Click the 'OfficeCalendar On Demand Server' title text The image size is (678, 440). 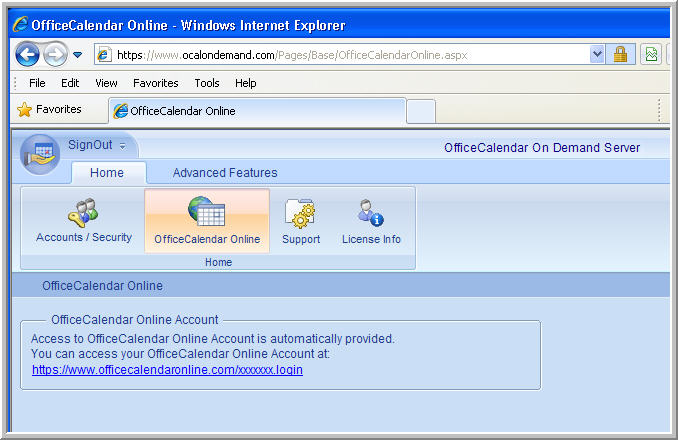[x=542, y=148]
